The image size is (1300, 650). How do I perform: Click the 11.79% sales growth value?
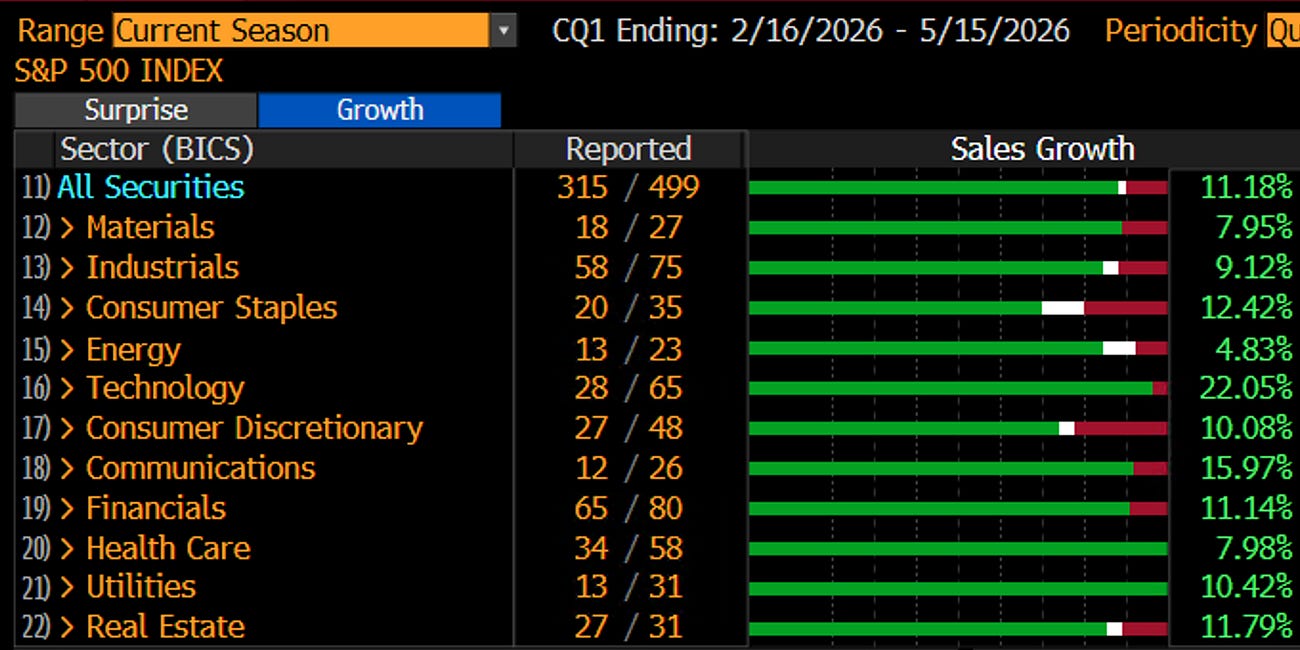(x=1246, y=626)
